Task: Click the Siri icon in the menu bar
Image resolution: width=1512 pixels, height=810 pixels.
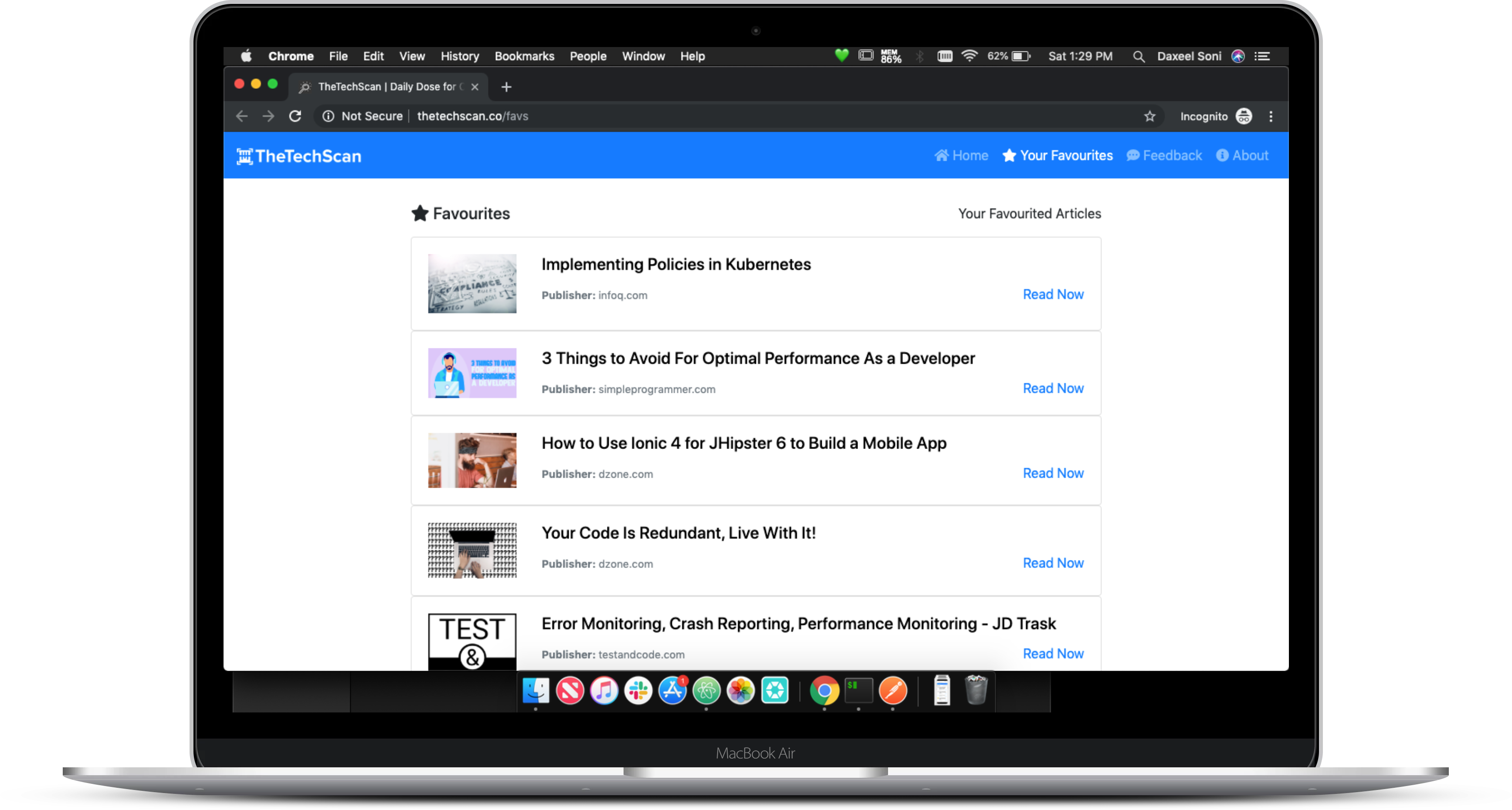Action: 1238,56
